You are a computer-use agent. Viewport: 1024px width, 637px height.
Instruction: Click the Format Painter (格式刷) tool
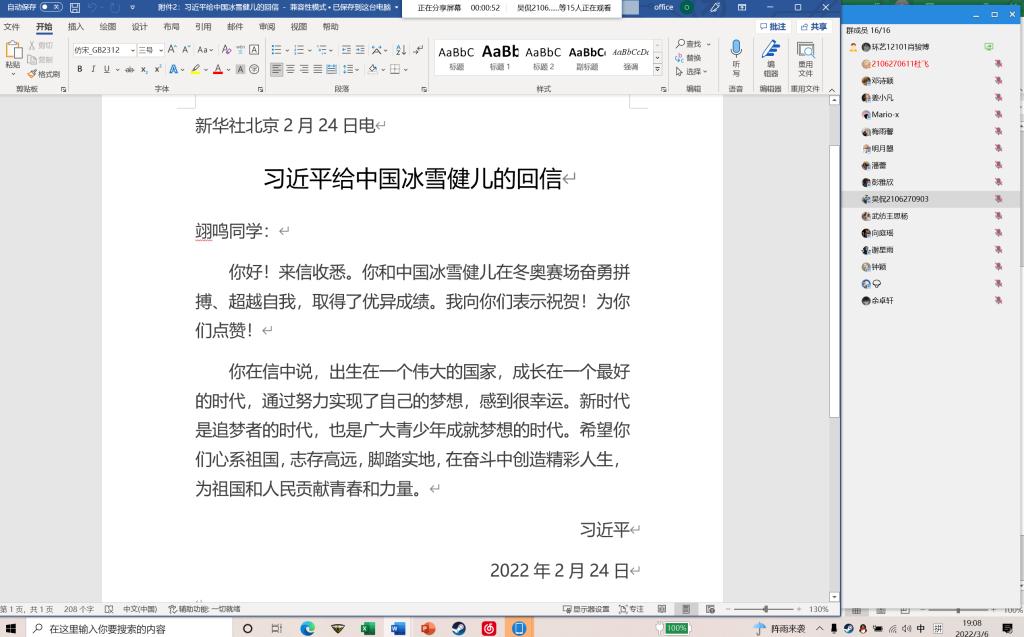click(44, 74)
